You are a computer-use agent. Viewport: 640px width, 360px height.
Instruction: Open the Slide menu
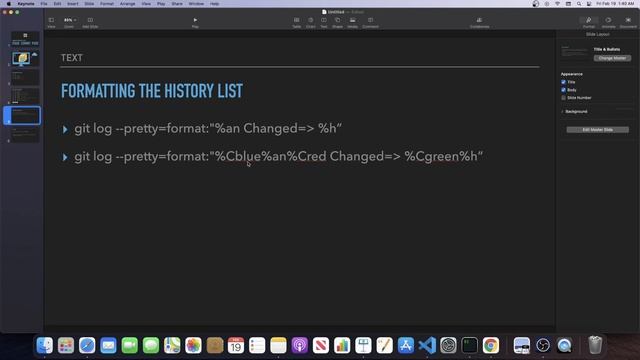(89, 4)
